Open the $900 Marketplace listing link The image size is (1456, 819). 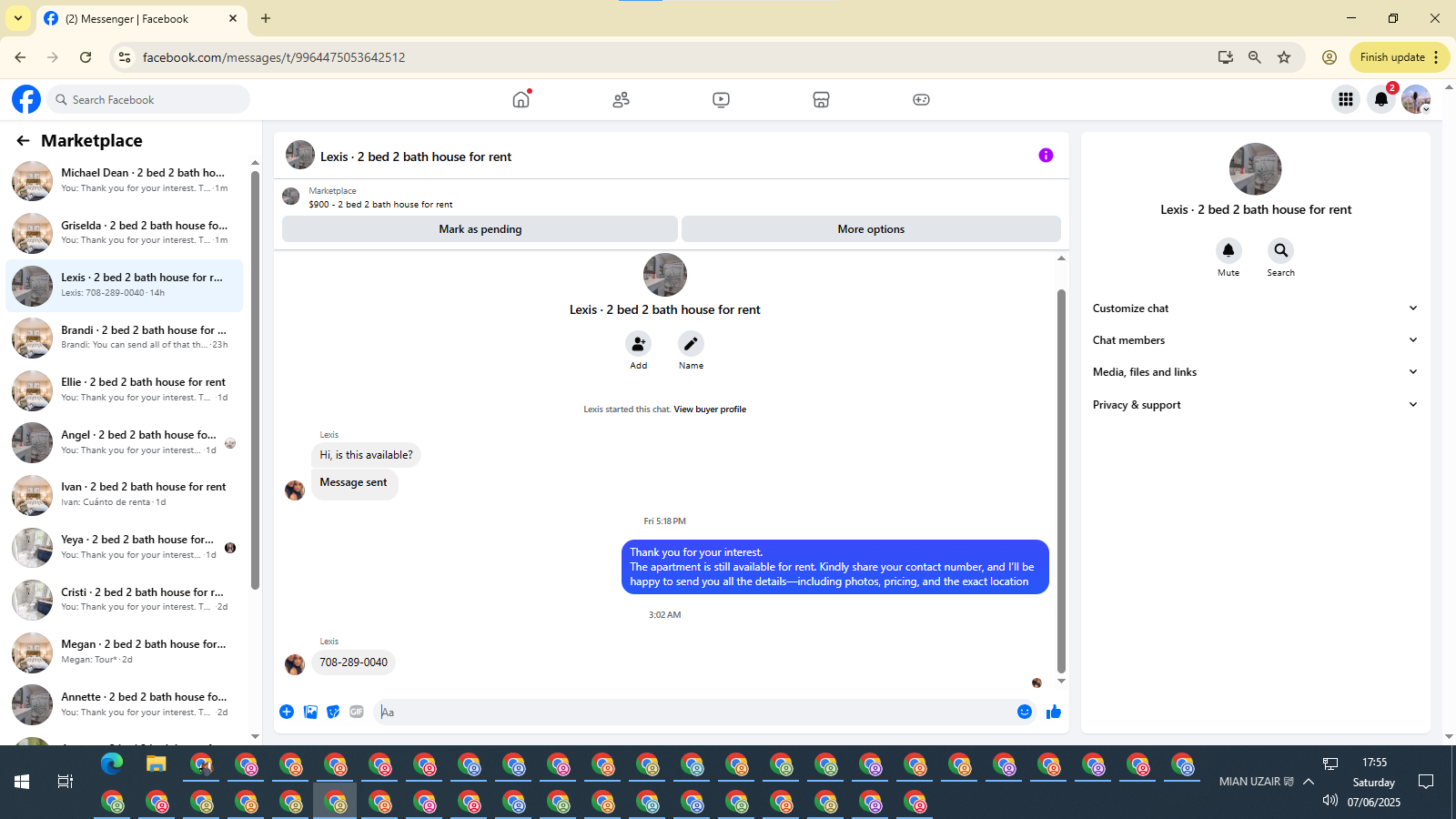point(380,205)
